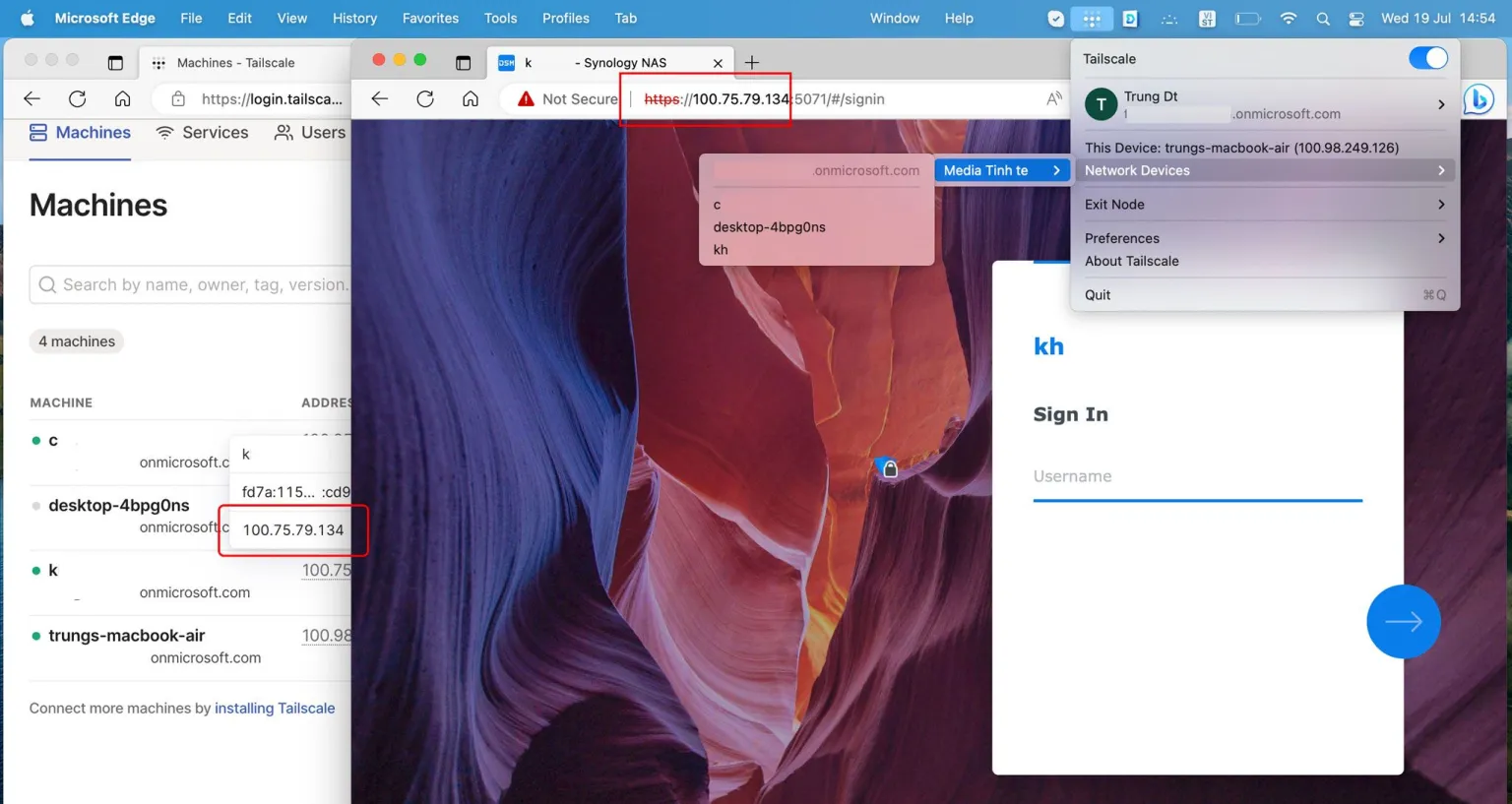Screen dimensions: 1512x804
Task: Open the History menu in the menu bar
Action: pyautogui.click(x=354, y=18)
